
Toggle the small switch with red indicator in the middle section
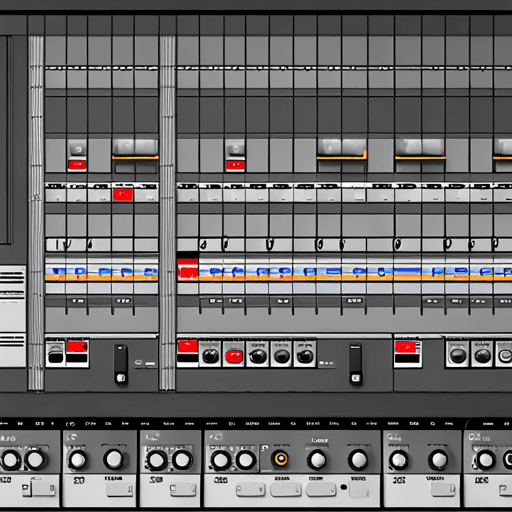235,156
